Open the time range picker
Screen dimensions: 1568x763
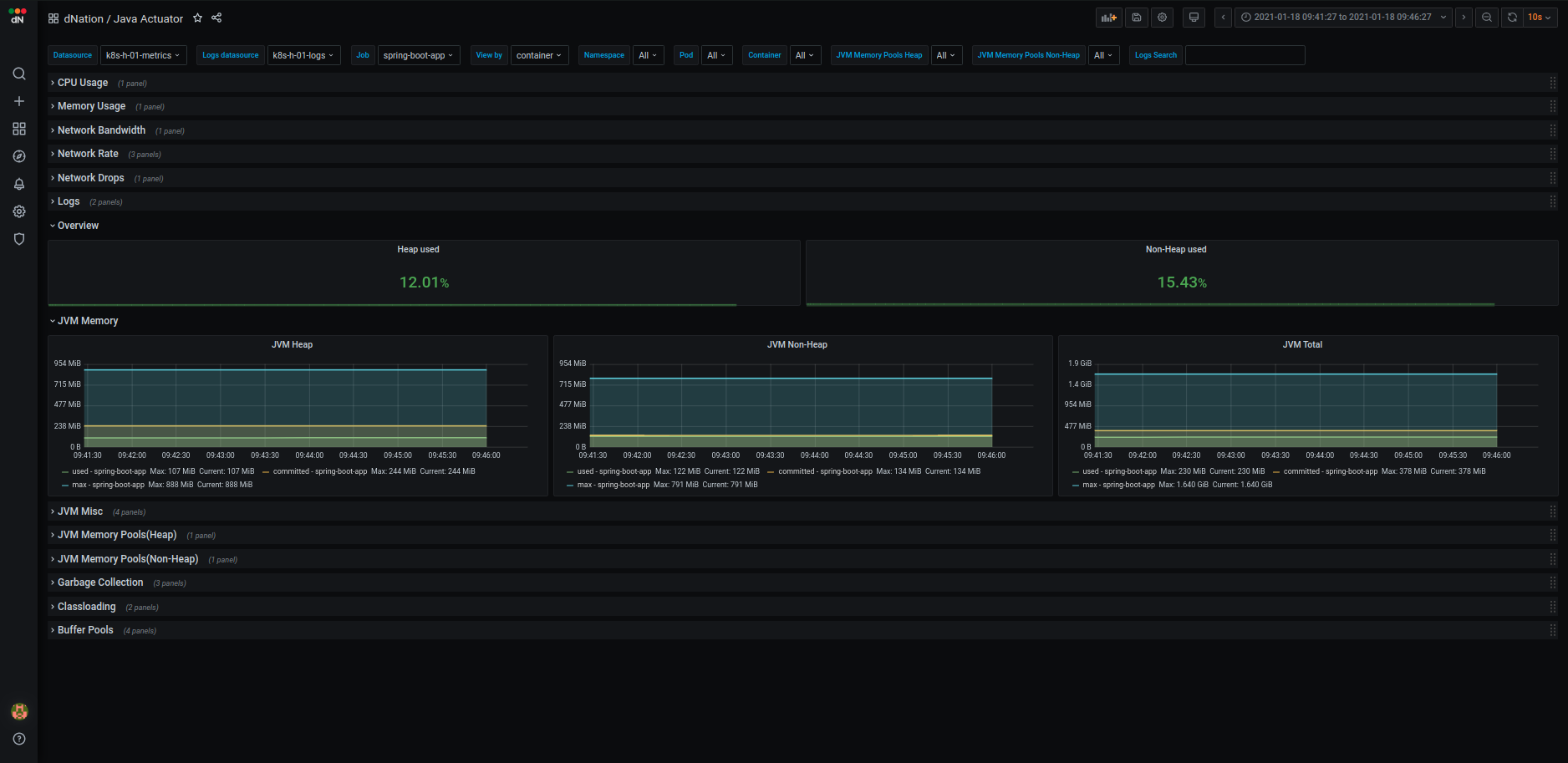point(1344,17)
